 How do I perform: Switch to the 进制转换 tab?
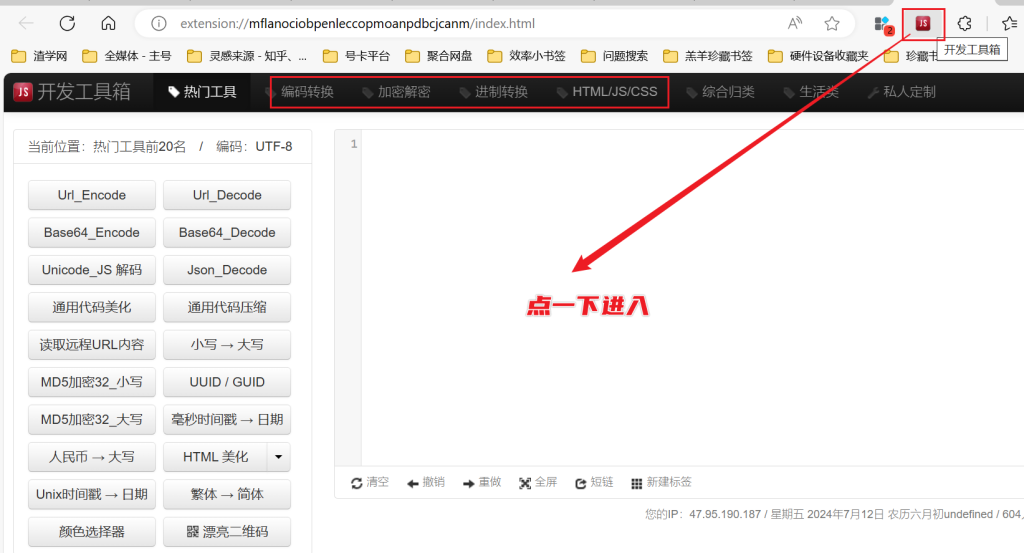click(x=494, y=92)
